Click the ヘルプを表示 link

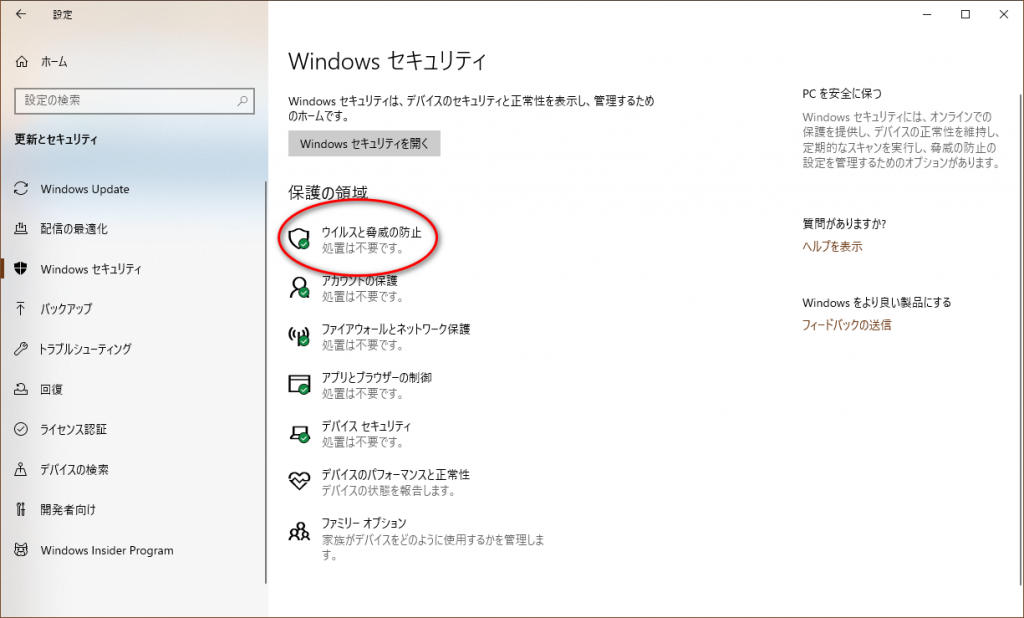coord(832,246)
